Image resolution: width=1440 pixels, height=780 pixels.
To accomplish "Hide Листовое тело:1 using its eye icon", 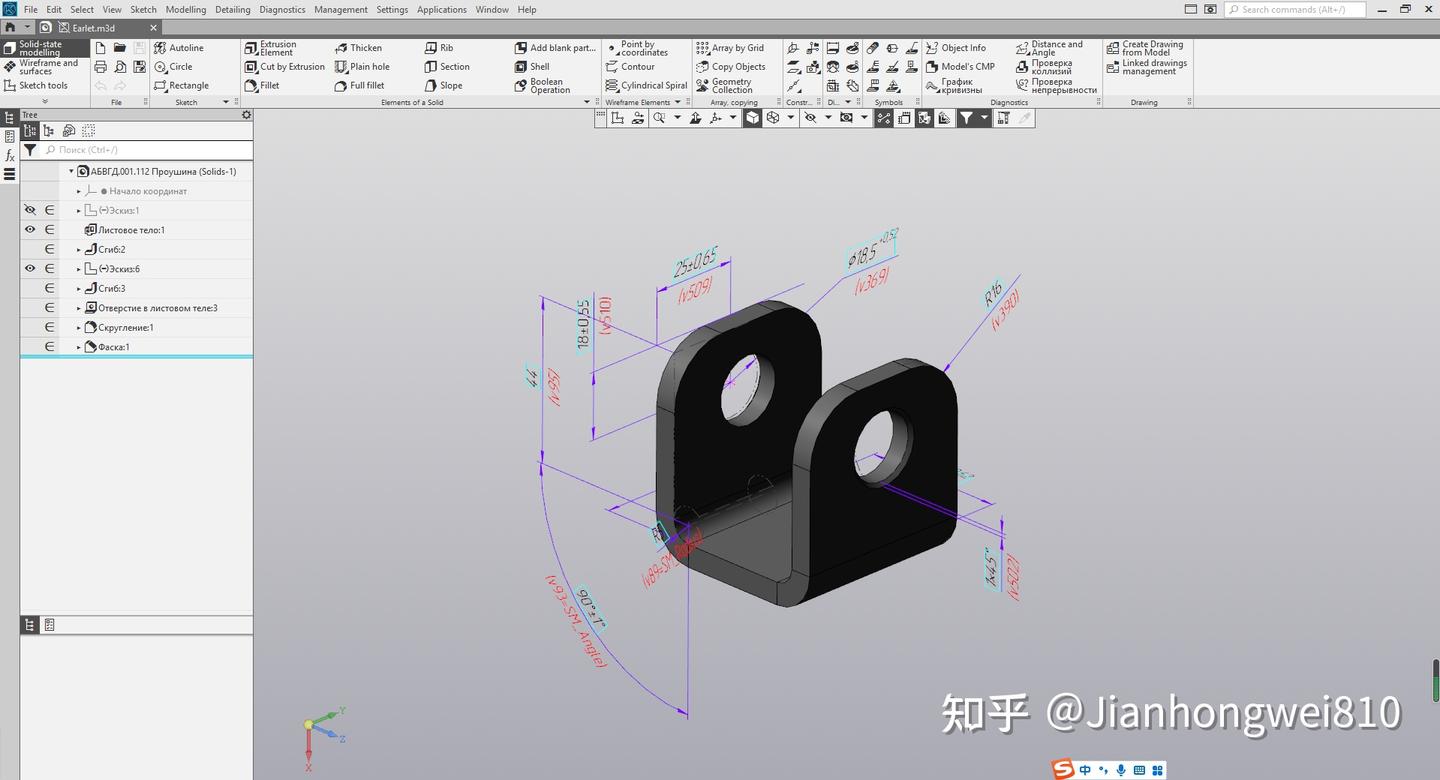I will tap(29, 229).
